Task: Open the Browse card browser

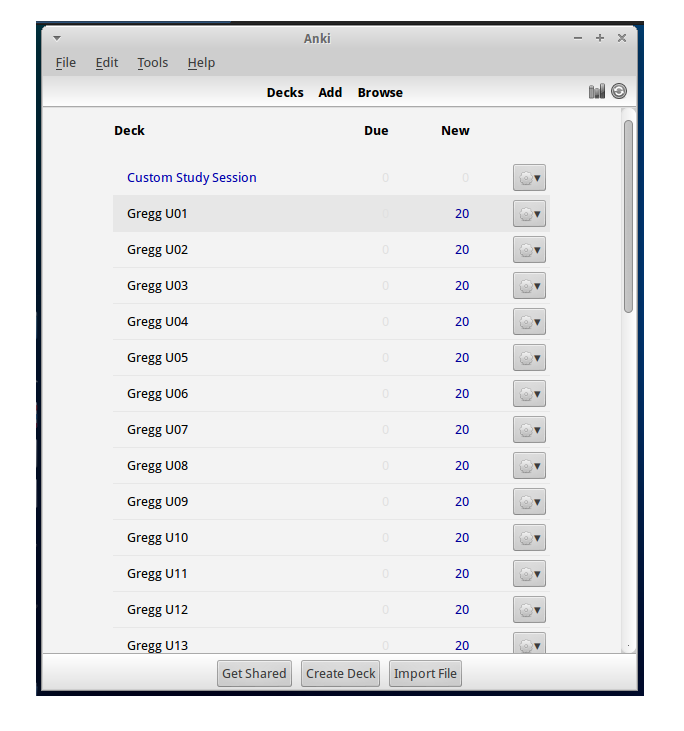Action: [380, 92]
